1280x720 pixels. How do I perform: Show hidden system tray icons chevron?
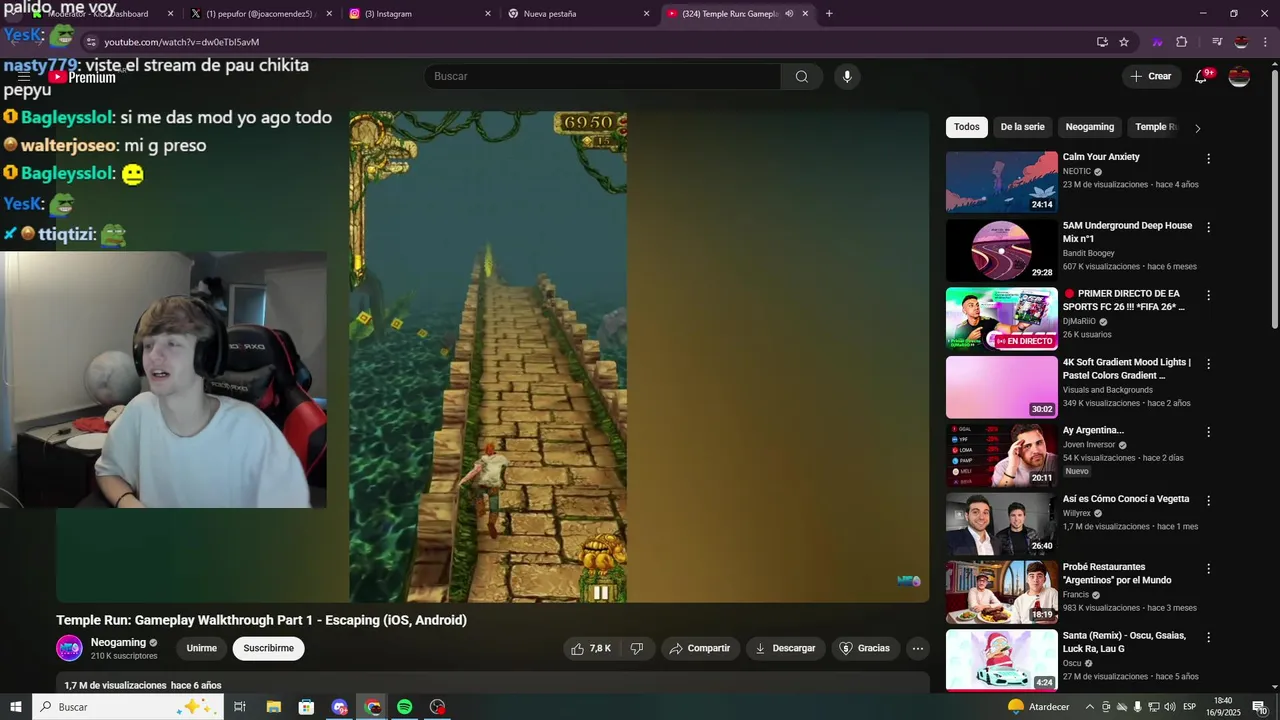point(1090,707)
